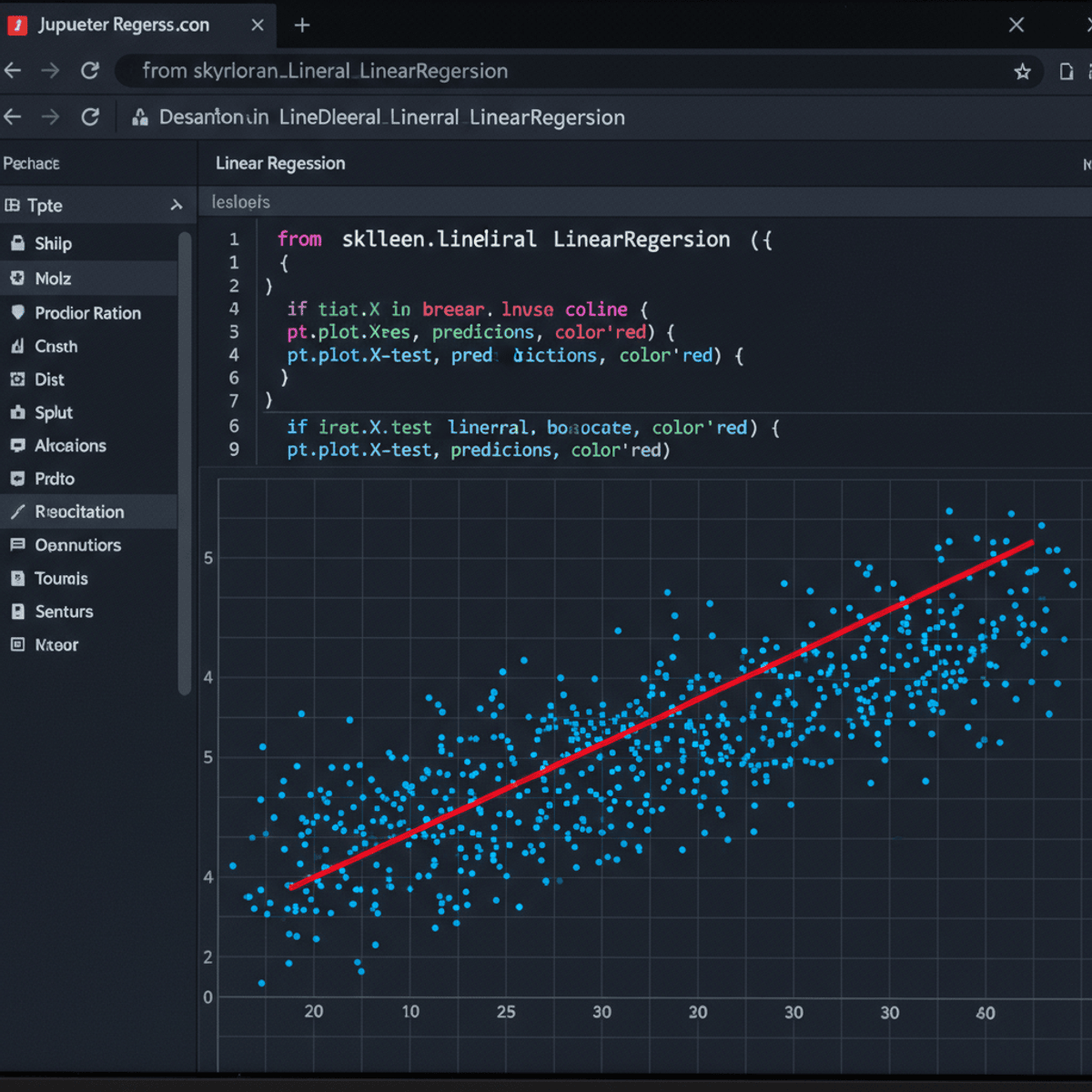Bookmark the page with the star icon
The width and height of the screenshot is (1092, 1092).
pyautogui.click(x=1021, y=71)
